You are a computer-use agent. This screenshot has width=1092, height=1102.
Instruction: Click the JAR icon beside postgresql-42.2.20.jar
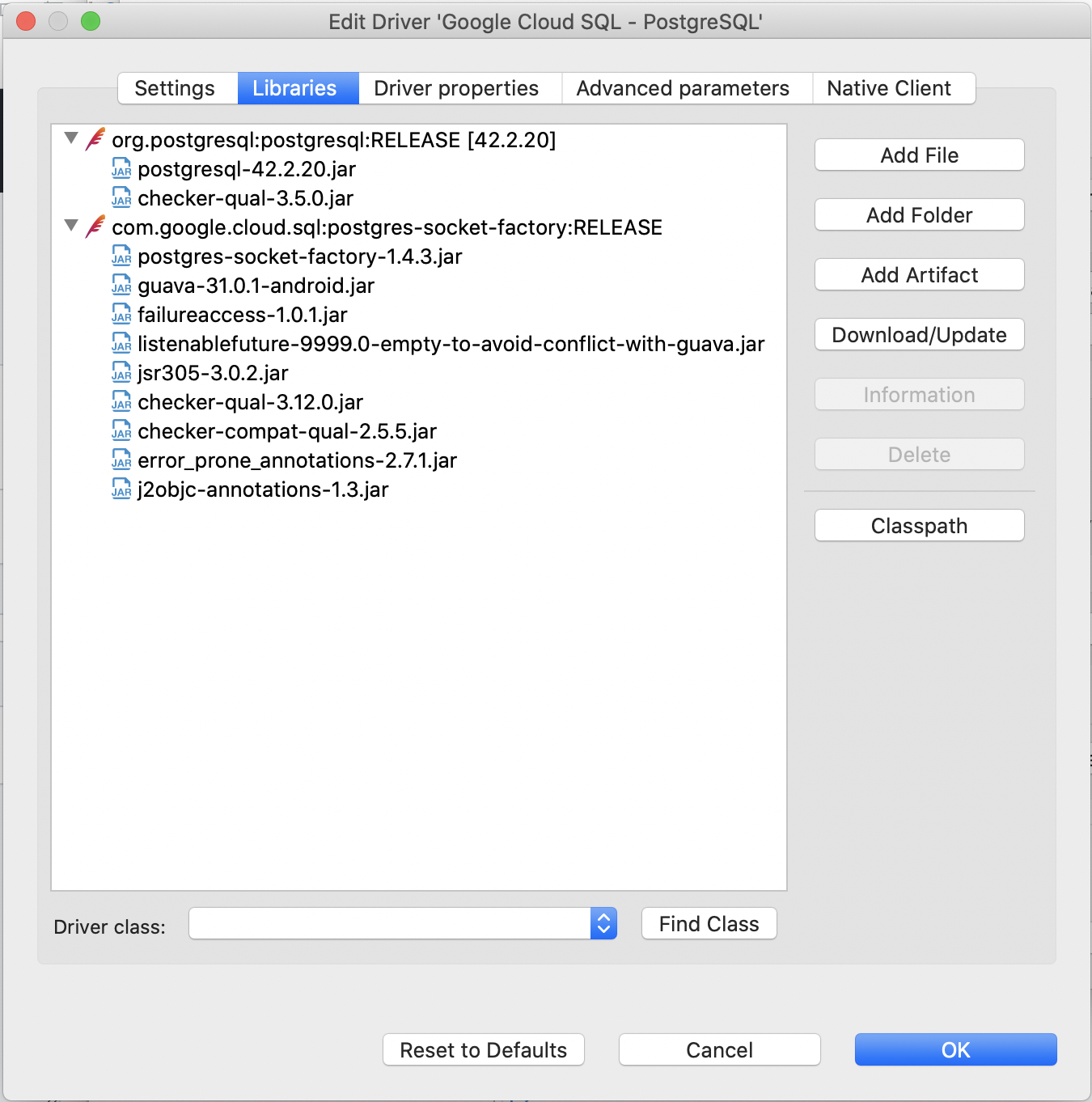pyautogui.click(x=121, y=169)
